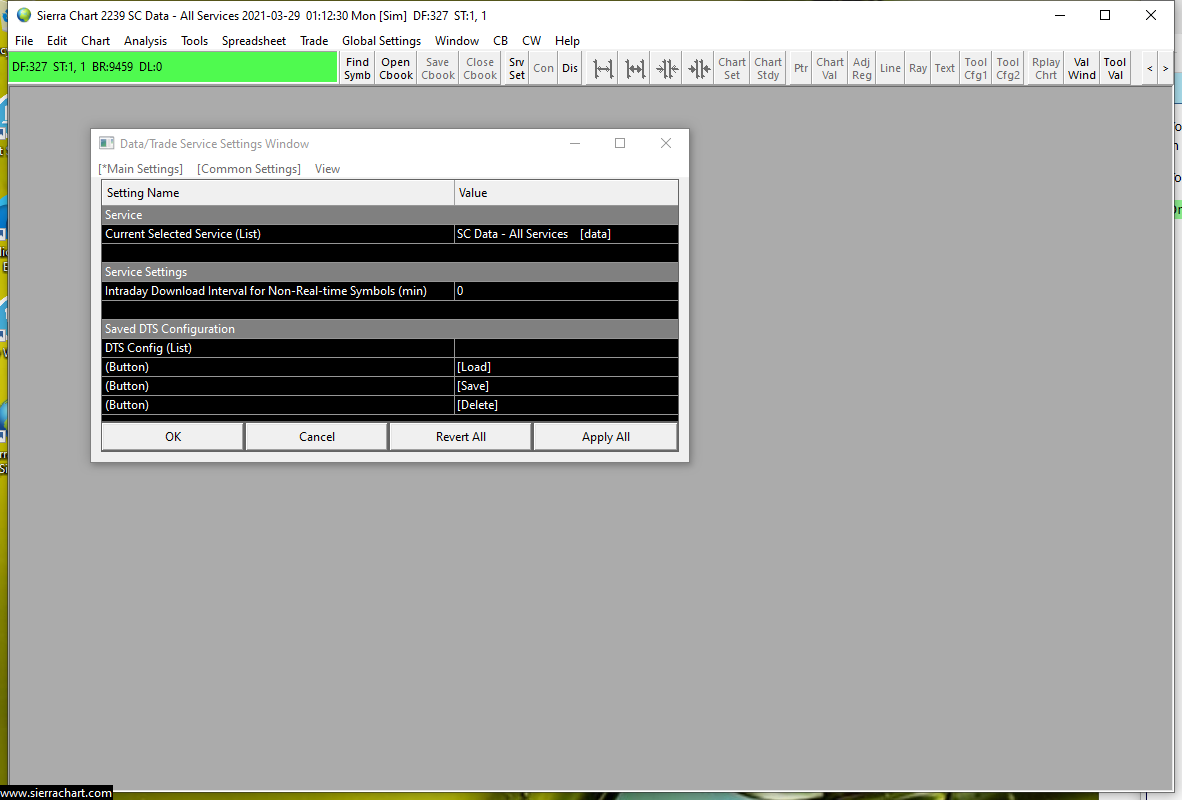Click the Close Cbook toolbar button
The height and width of the screenshot is (800, 1182).
tap(480, 69)
